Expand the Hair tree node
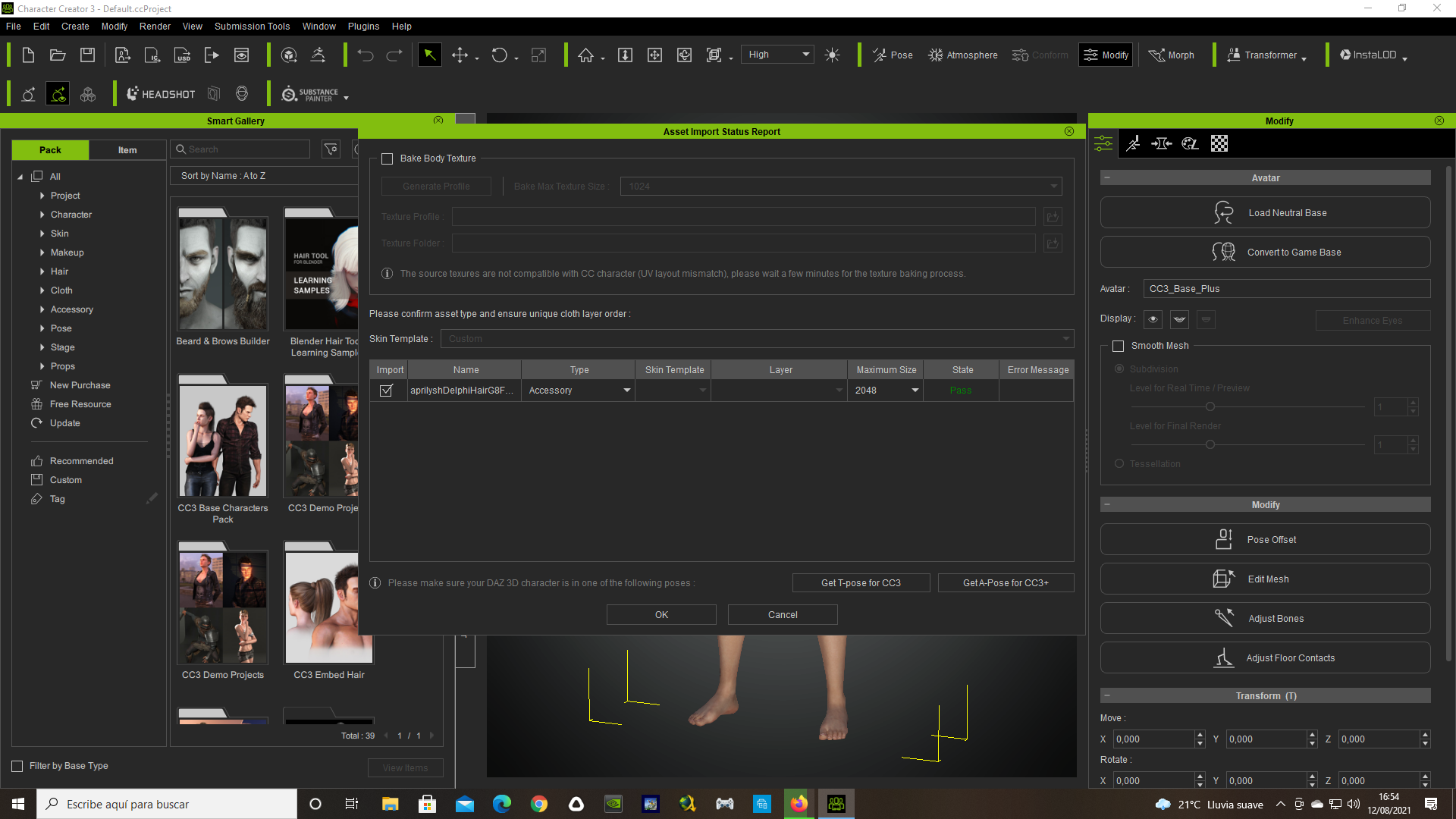 (42, 271)
